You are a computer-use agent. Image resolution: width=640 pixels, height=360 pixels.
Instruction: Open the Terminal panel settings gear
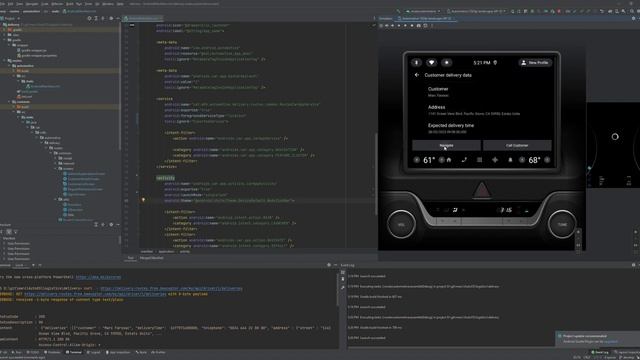[329, 265]
